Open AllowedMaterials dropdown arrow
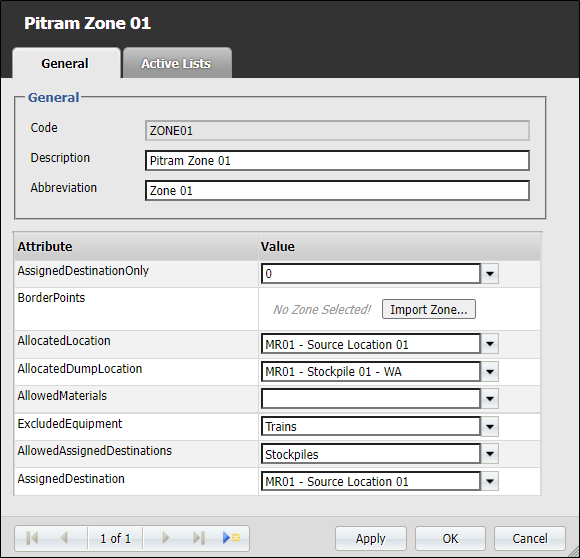Image resolution: width=580 pixels, height=558 pixels. (x=490, y=399)
